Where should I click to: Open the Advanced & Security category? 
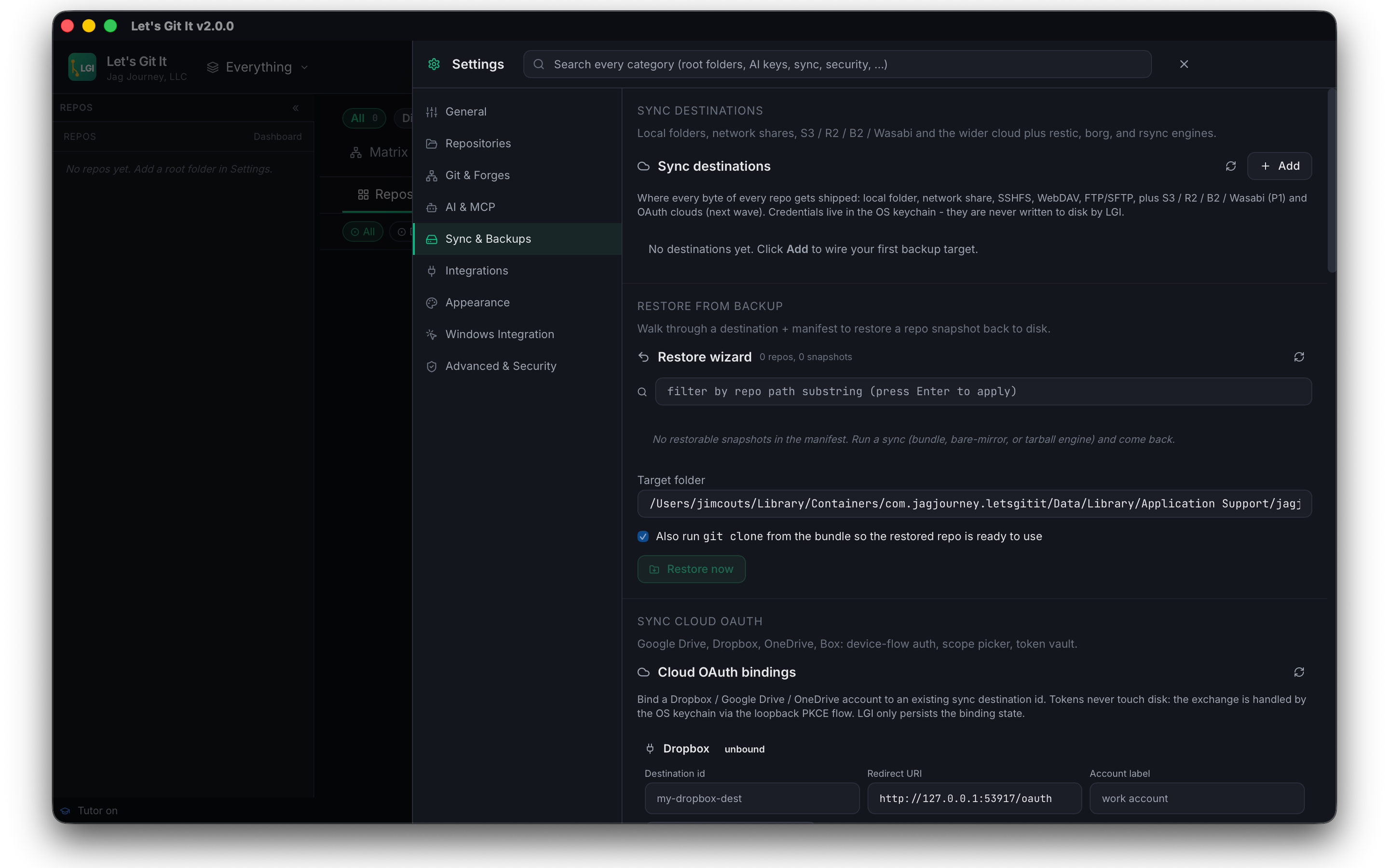517,366
